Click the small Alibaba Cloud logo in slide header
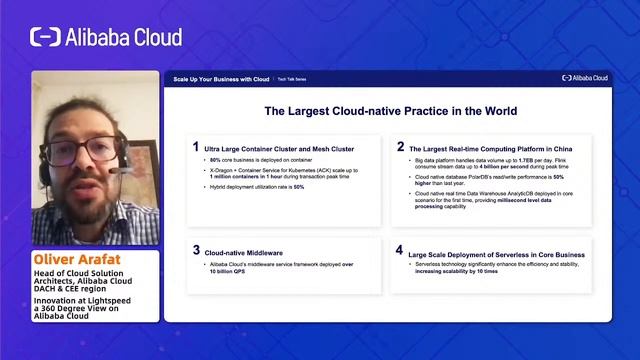Viewport: 640px width, 360px height. 584,78
